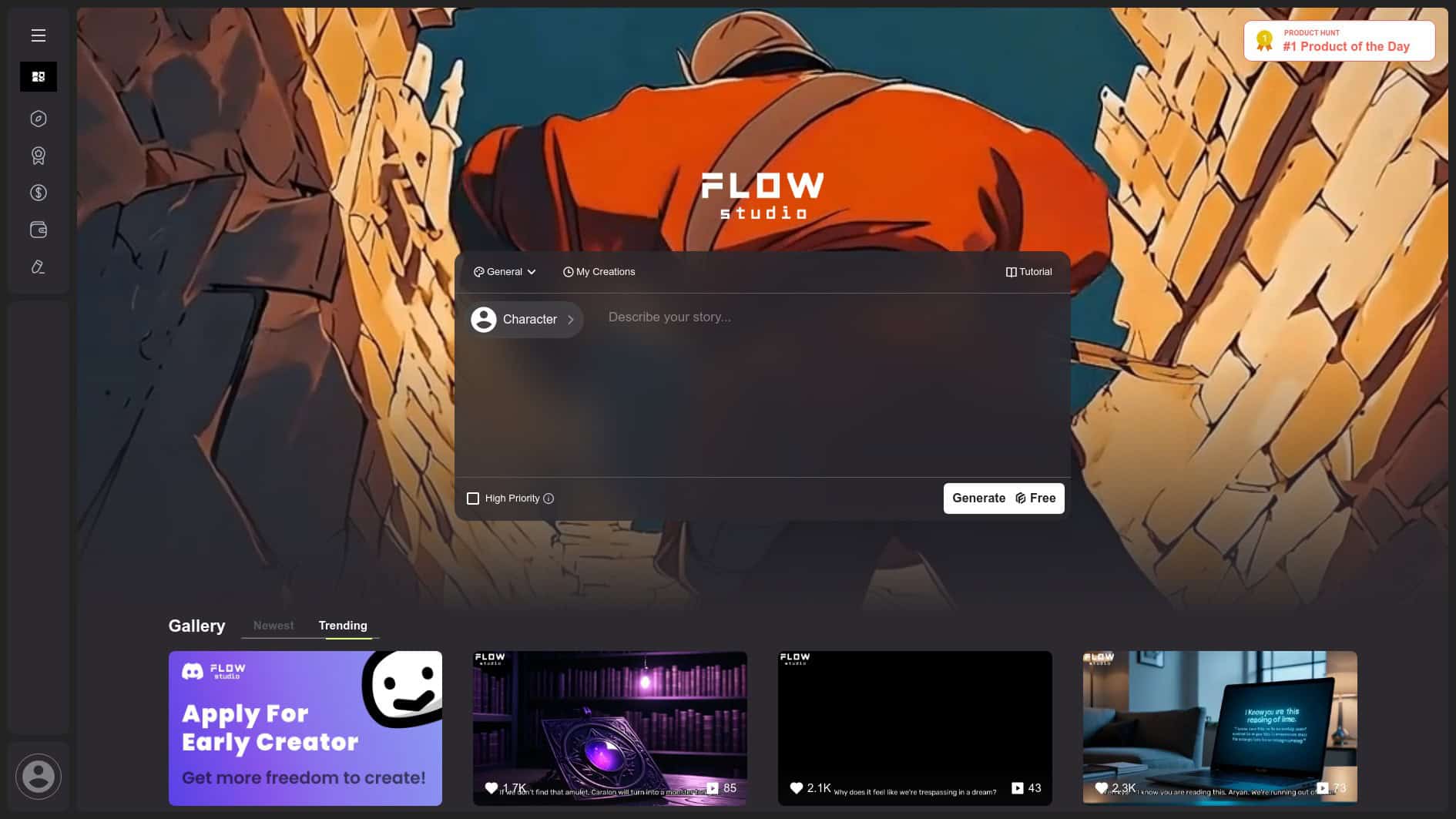The image size is (1456, 819).
Task: Click the info icon beside High Priority
Action: 549,498
